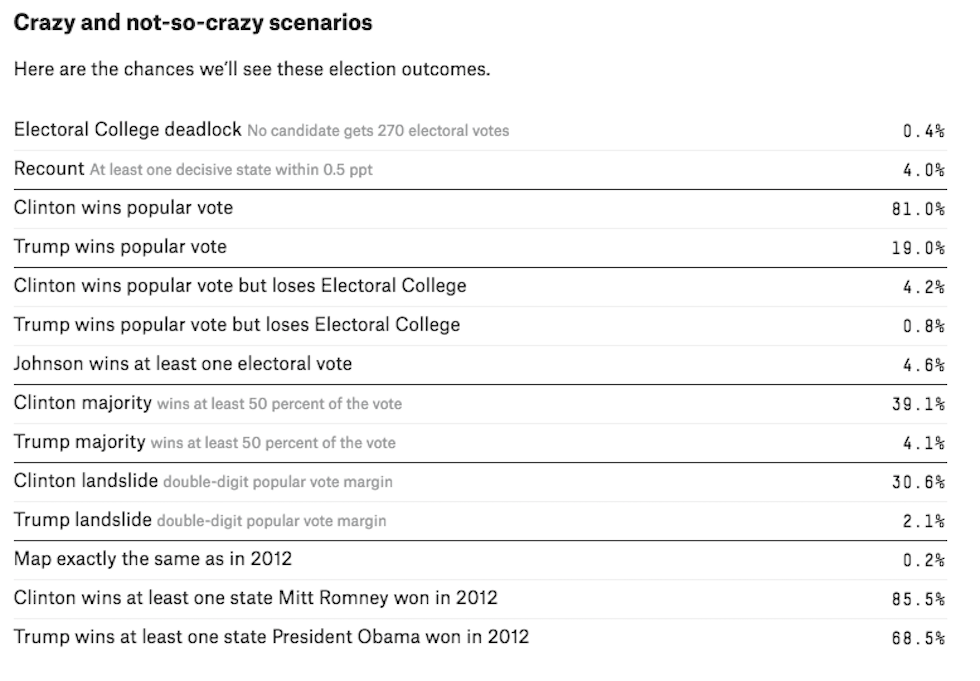Select the Electoral College deadlock row label
The width and height of the screenshot is (980, 681).
pos(128,130)
